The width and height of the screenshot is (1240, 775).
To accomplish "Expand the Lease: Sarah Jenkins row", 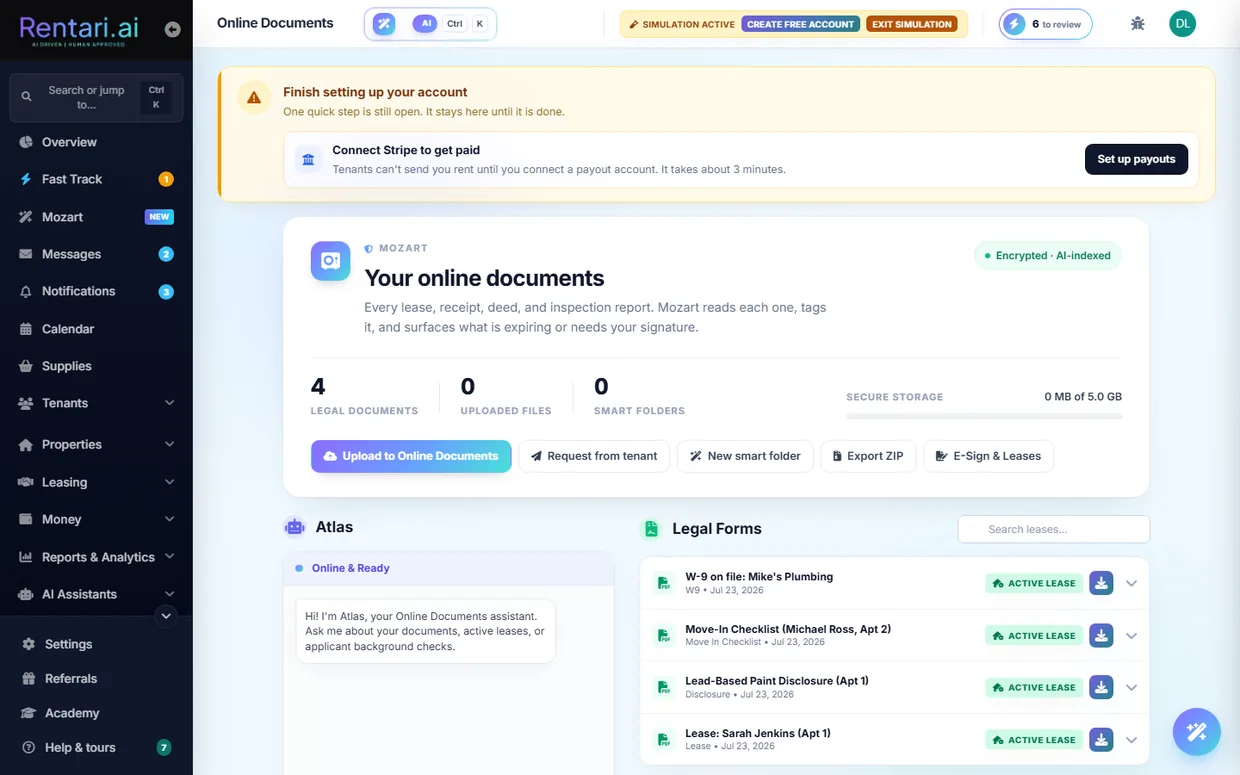I will (1131, 740).
